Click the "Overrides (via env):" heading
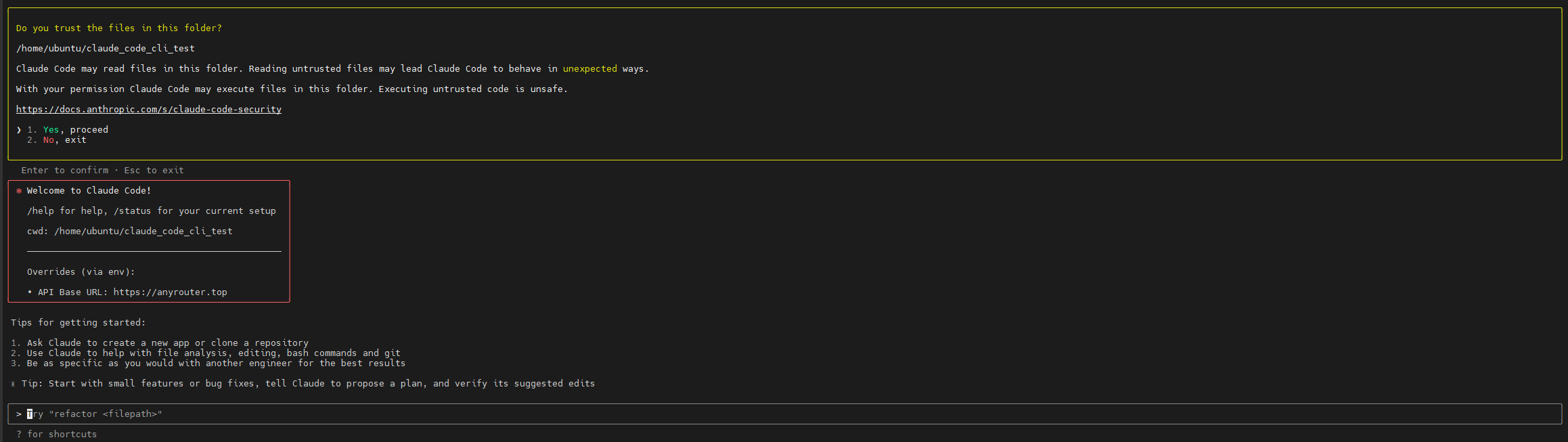Image resolution: width=1568 pixels, height=442 pixels. 81,272
